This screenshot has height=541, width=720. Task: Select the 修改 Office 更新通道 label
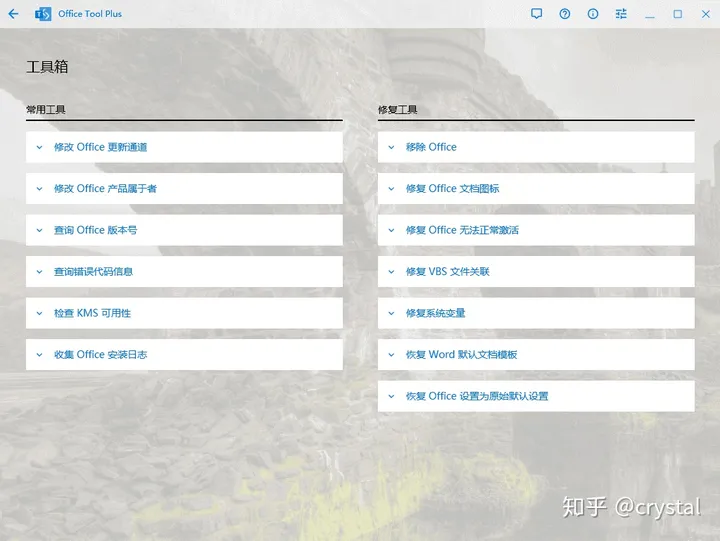click(101, 147)
